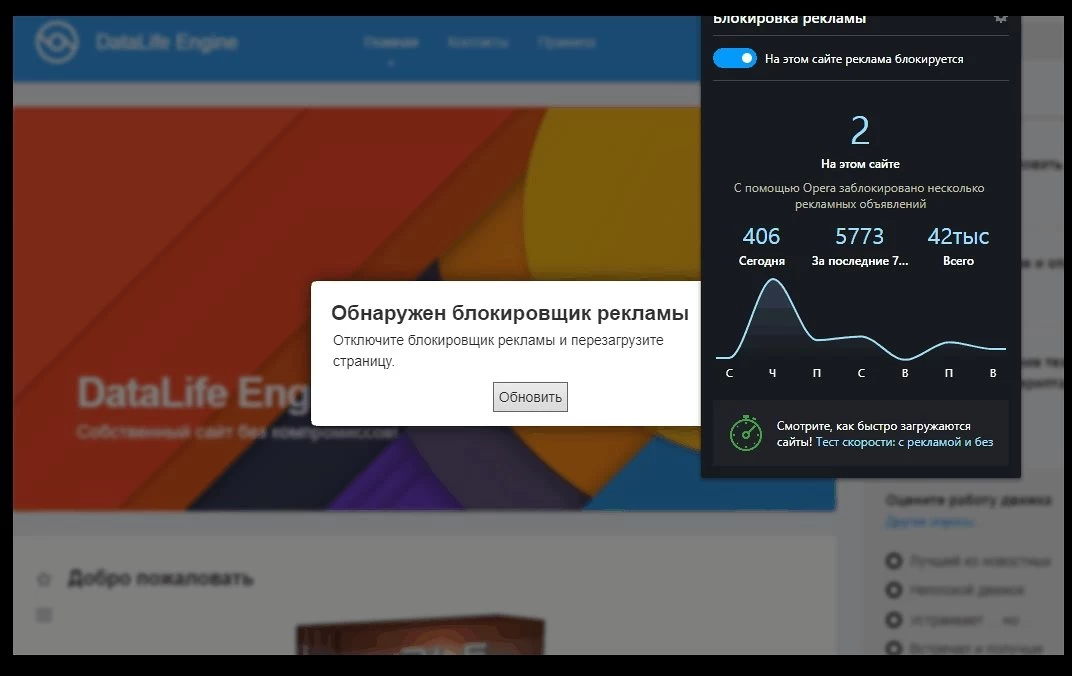The width and height of the screenshot is (1072, 676).
Task: Click the star icon beside Добро пожаловать
Action: [x=44, y=579]
